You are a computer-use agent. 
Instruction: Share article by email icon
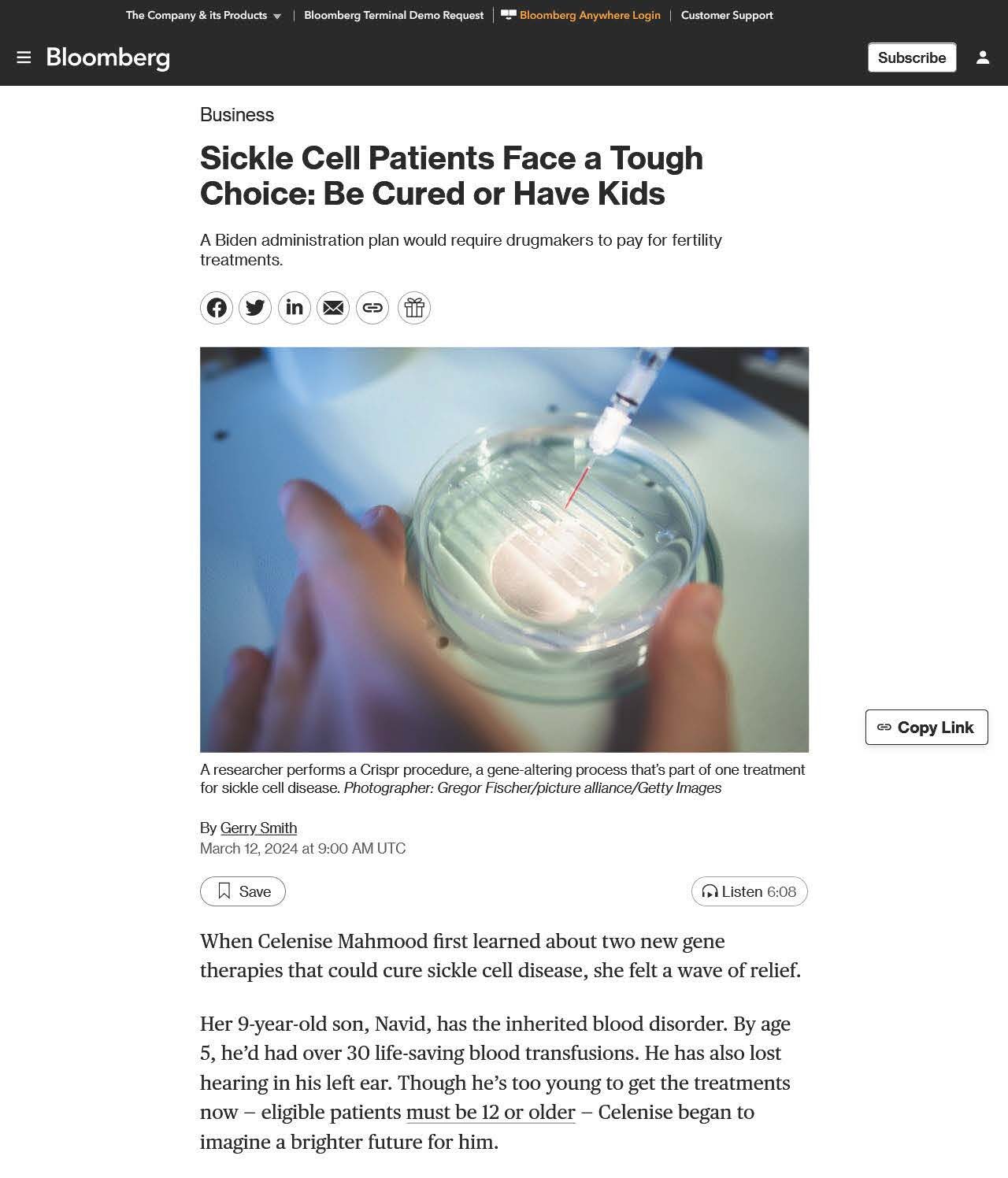coord(333,307)
